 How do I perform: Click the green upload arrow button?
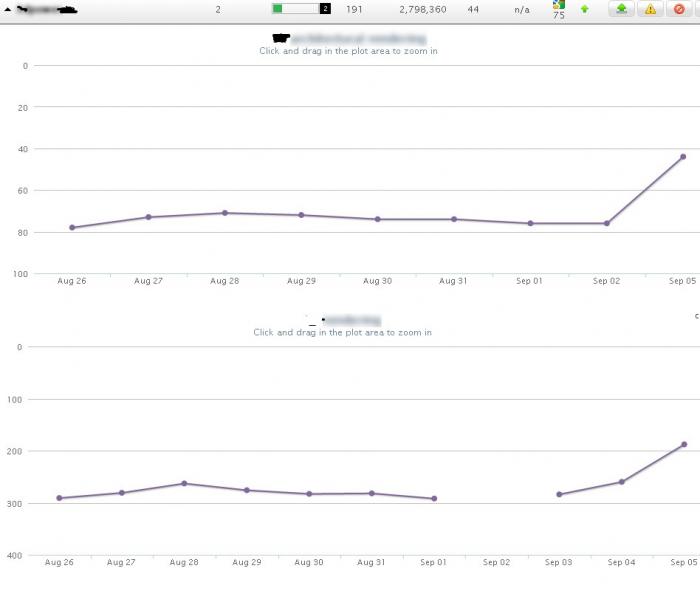click(621, 8)
